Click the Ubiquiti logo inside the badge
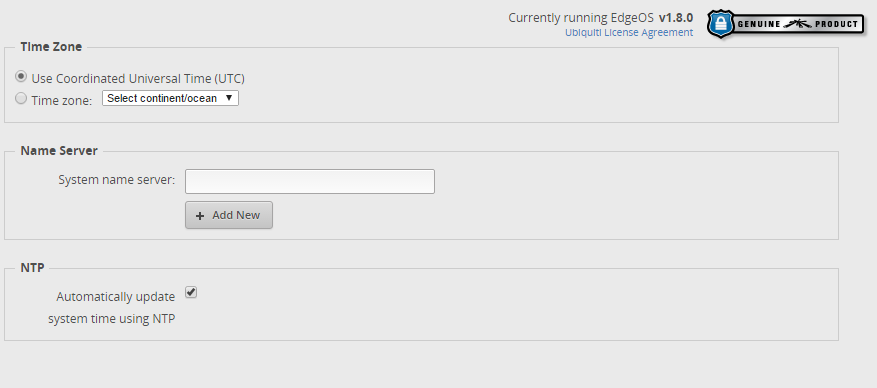This screenshot has height=388, width=877. [798, 24]
